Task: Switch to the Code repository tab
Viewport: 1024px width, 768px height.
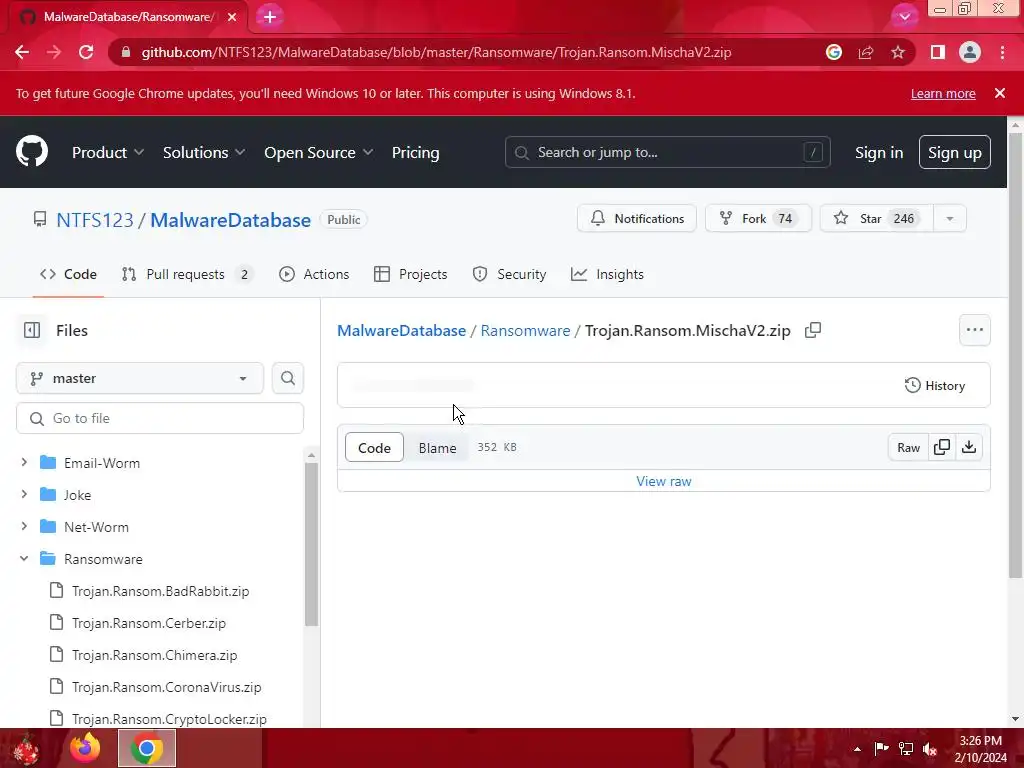Action: point(69,274)
